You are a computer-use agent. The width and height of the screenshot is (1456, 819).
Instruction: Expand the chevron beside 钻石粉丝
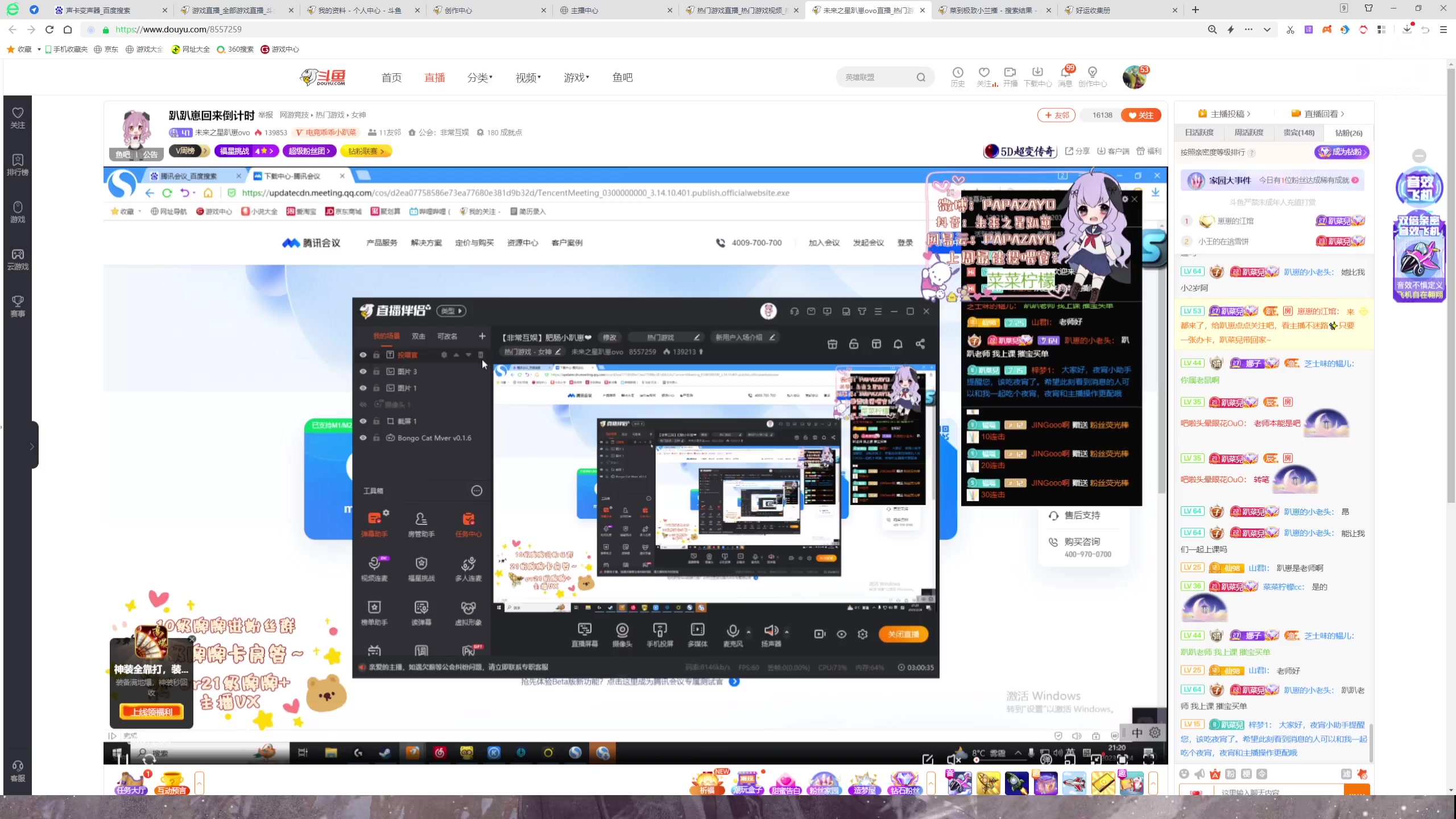tap(931, 783)
